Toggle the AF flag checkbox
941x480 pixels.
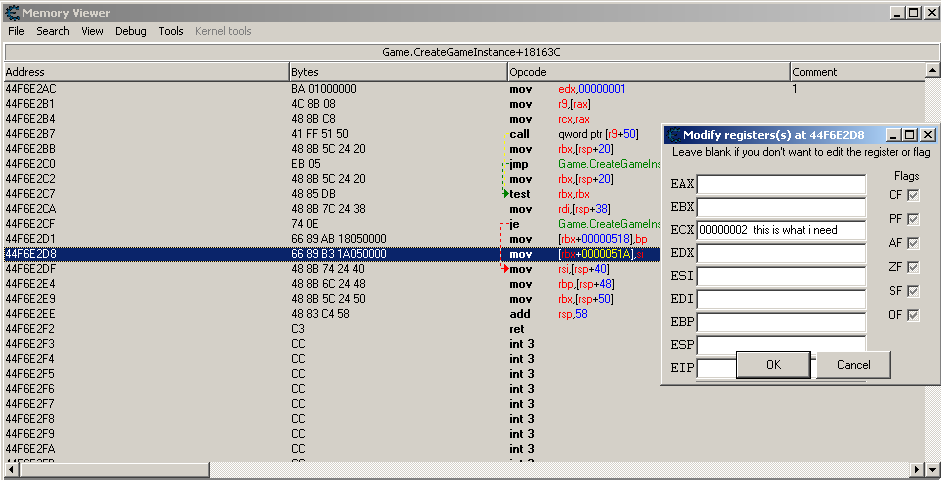pyautogui.click(x=913, y=243)
